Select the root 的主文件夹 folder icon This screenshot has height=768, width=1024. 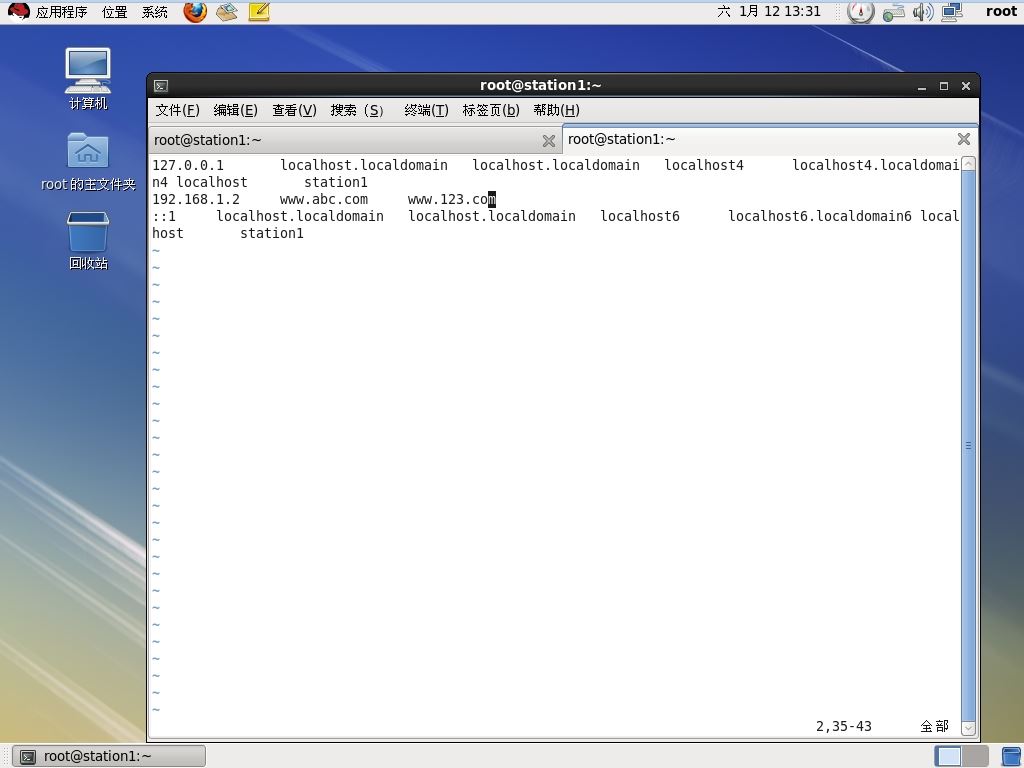click(x=88, y=161)
